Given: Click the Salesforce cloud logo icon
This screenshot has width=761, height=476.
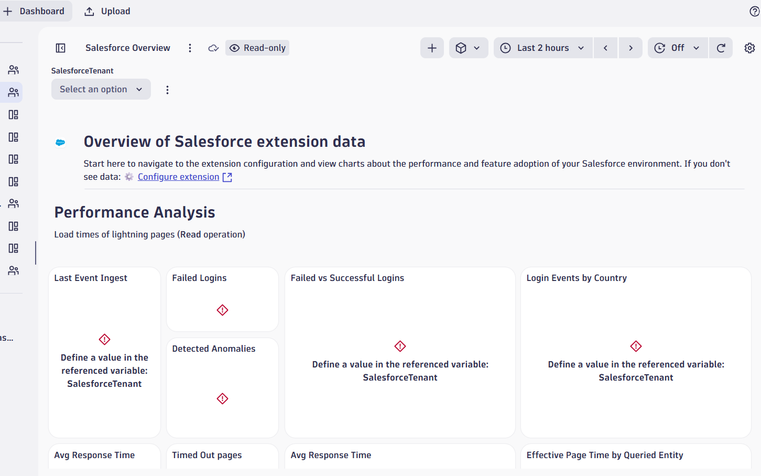Looking at the screenshot, I should click(60, 142).
